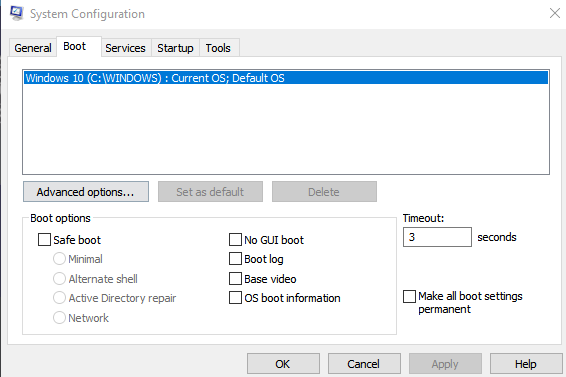This screenshot has width=566, height=377.
Task: Toggle OS boot information checkbox
Action: [235, 298]
